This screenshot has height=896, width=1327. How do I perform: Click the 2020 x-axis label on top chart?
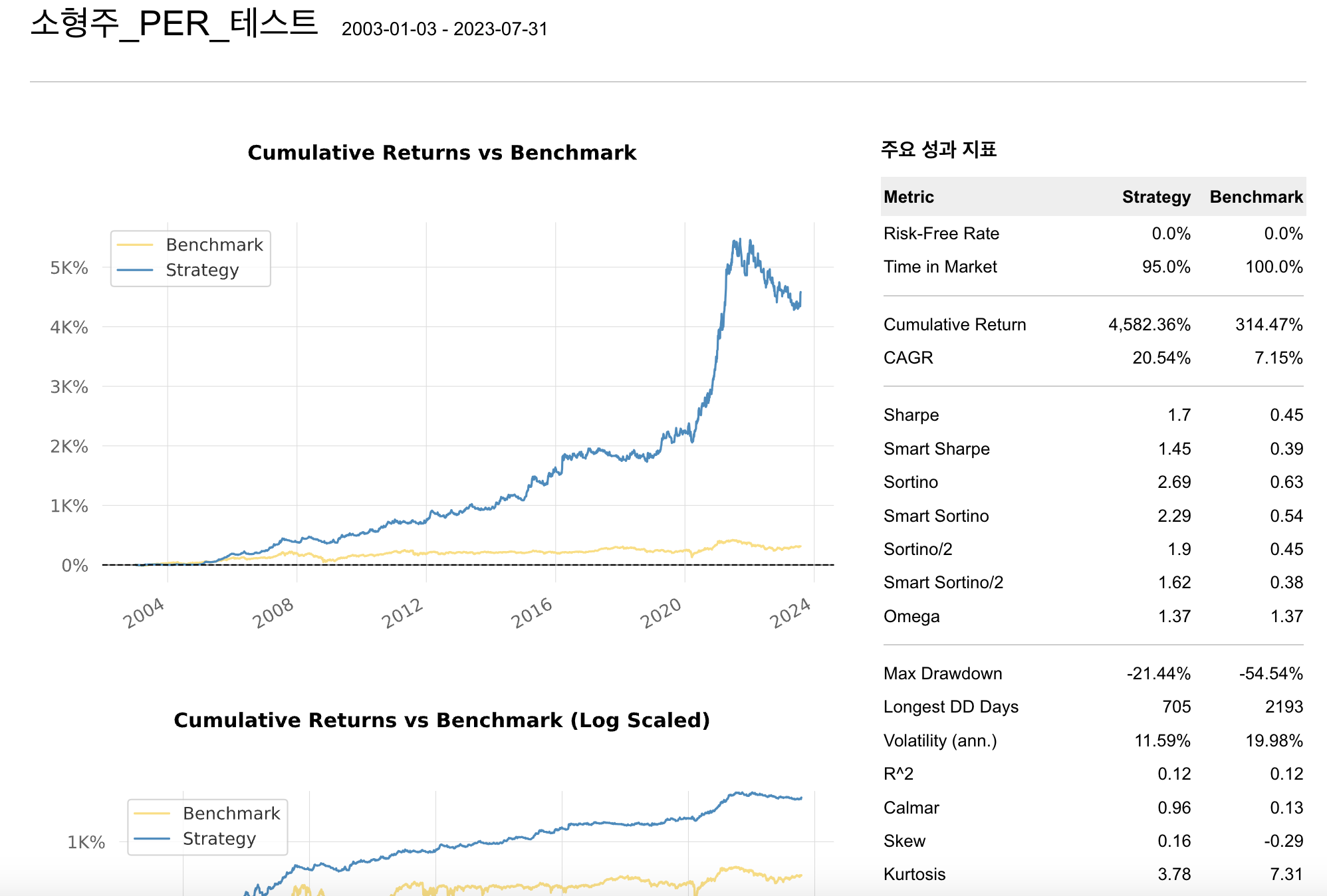(660, 613)
